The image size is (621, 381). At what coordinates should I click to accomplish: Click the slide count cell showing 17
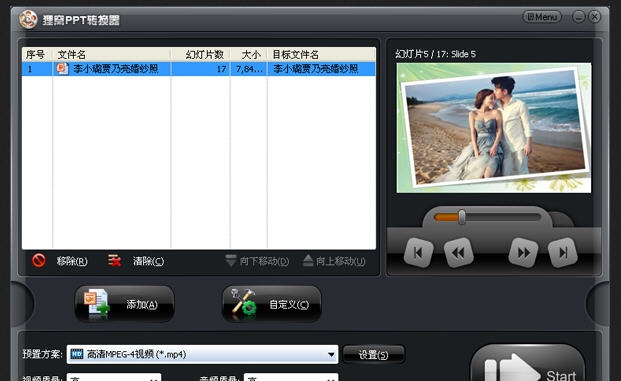click(200, 69)
